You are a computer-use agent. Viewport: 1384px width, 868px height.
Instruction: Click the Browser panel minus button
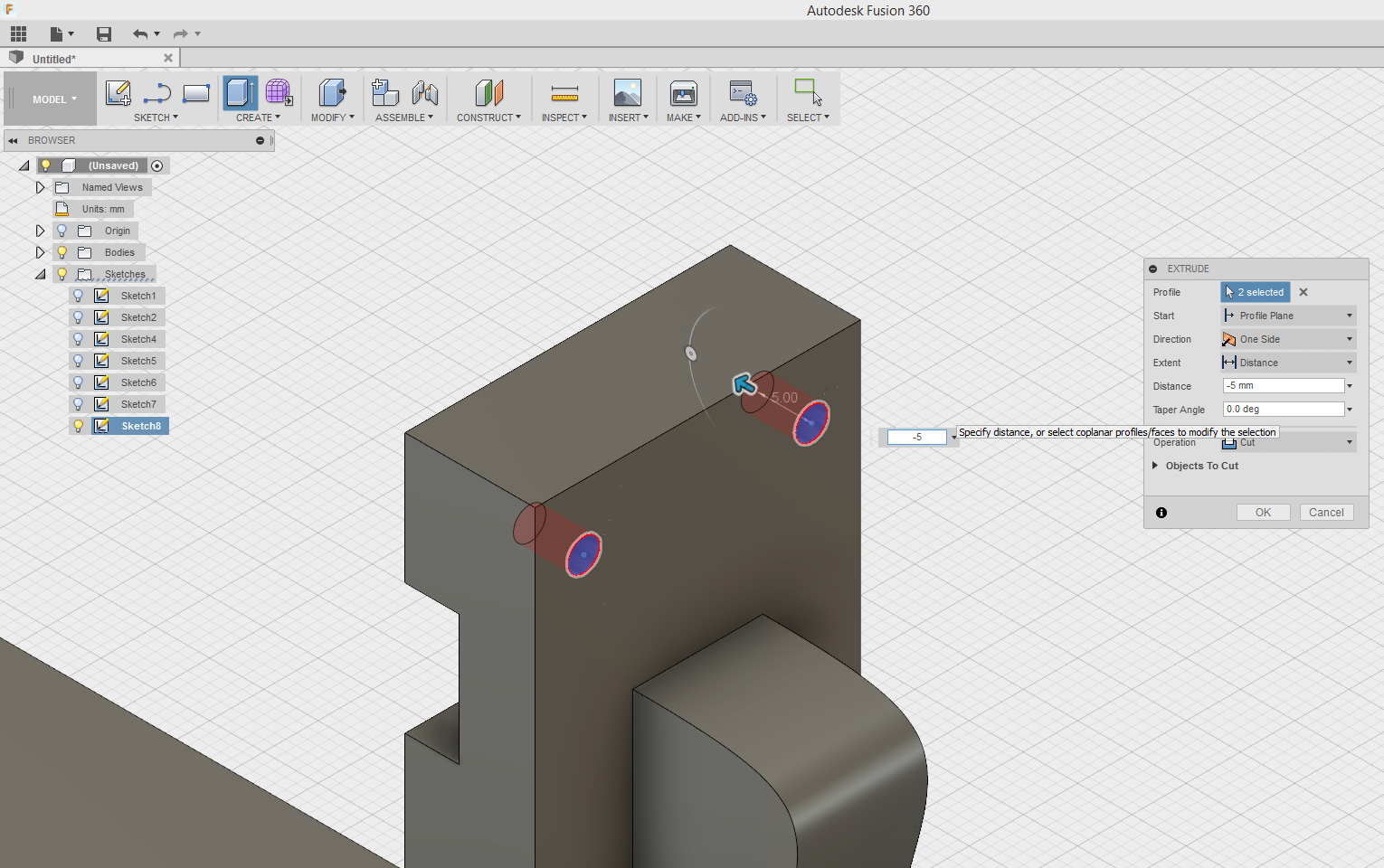click(x=260, y=140)
